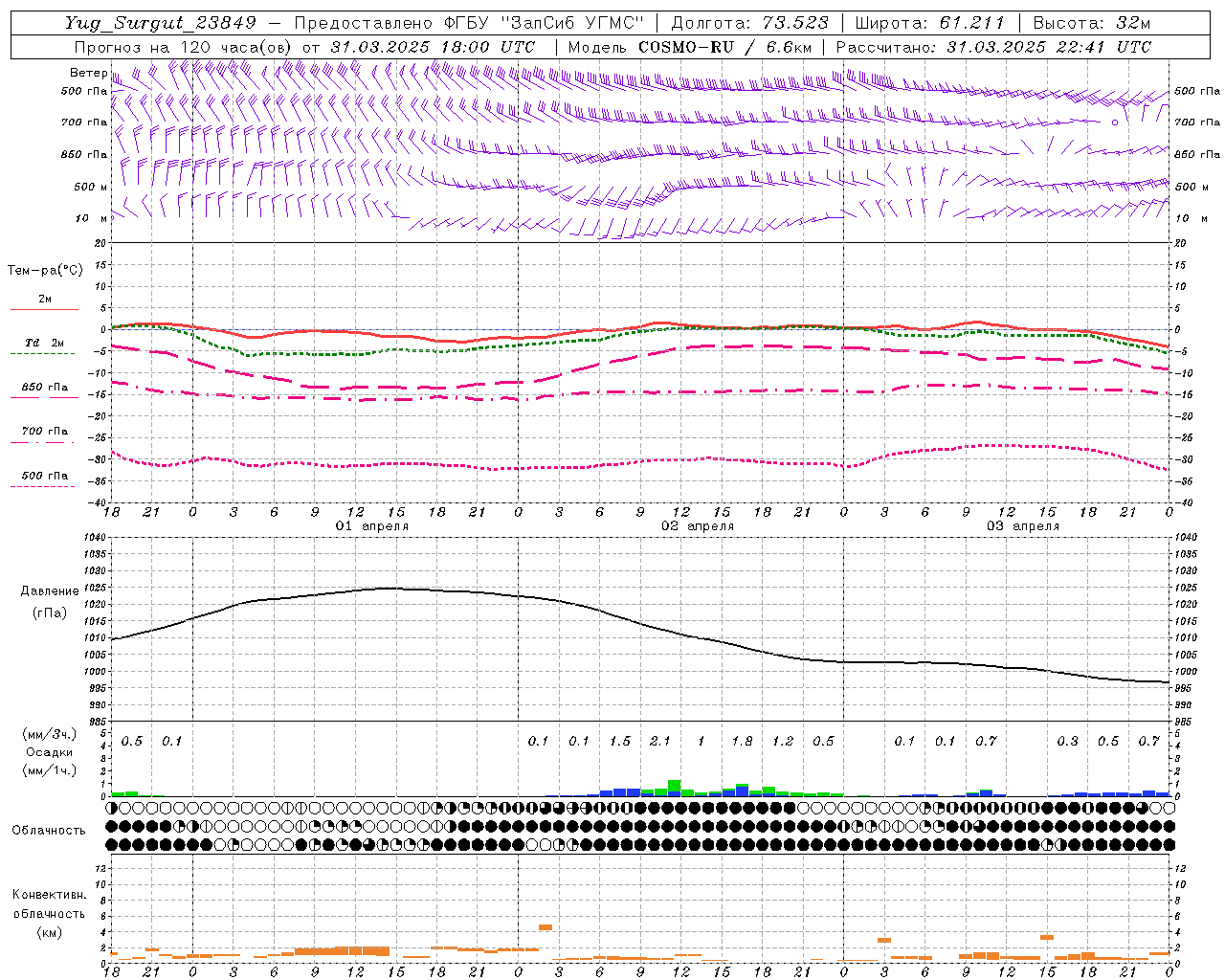Click the Осадки panel label

click(x=50, y=752)
